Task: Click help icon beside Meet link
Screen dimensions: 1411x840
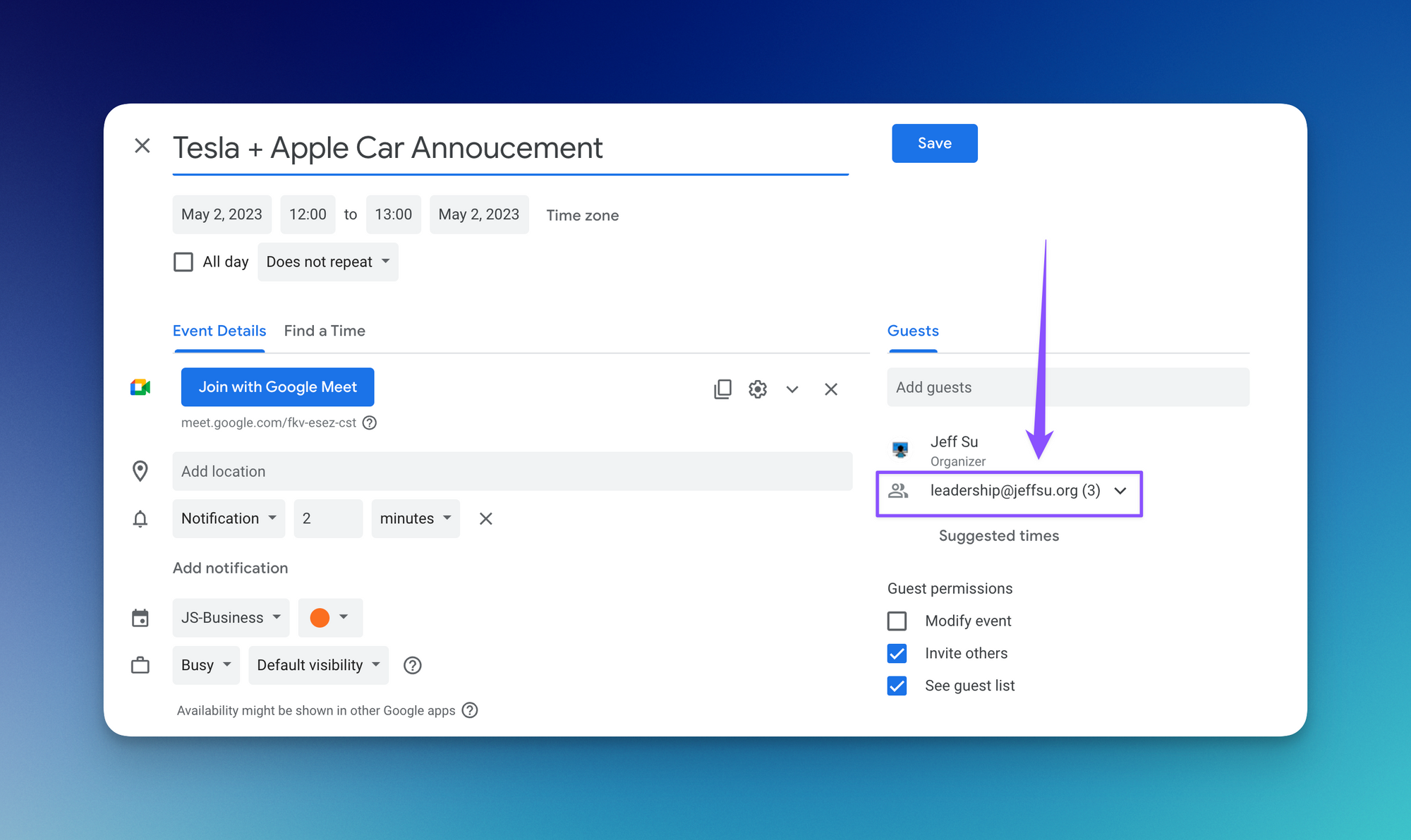Action: pyautogui.click(x=370, y=423)
